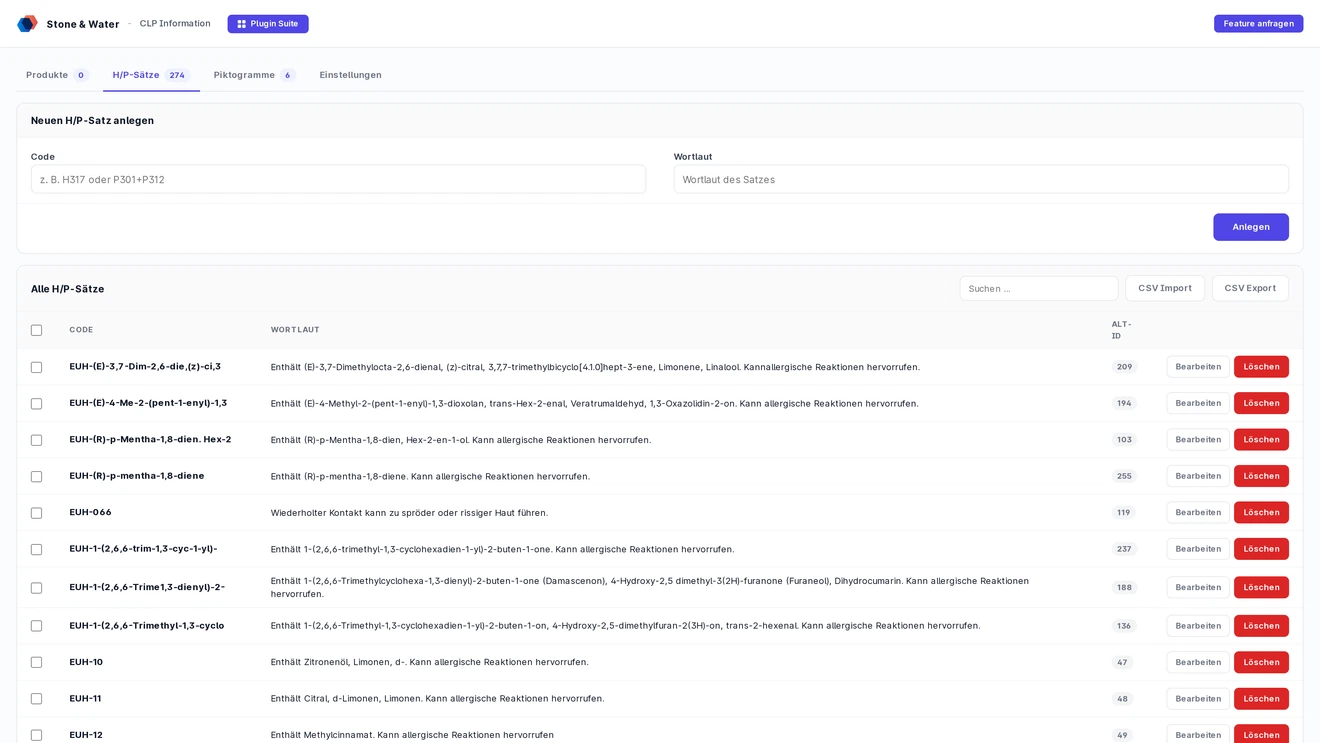Click Bearbeiten for Alt-ID 136 row
The width and height of the screenshot is (1320, 743).
(1198, 626)
